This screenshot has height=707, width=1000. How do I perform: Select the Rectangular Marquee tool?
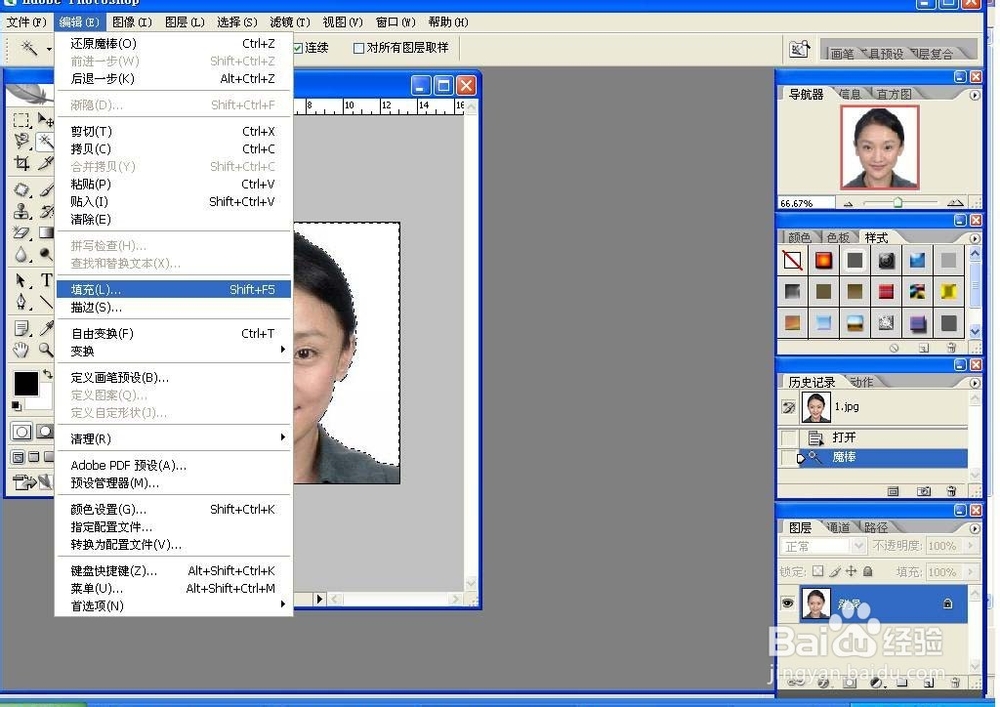(22, 120)
